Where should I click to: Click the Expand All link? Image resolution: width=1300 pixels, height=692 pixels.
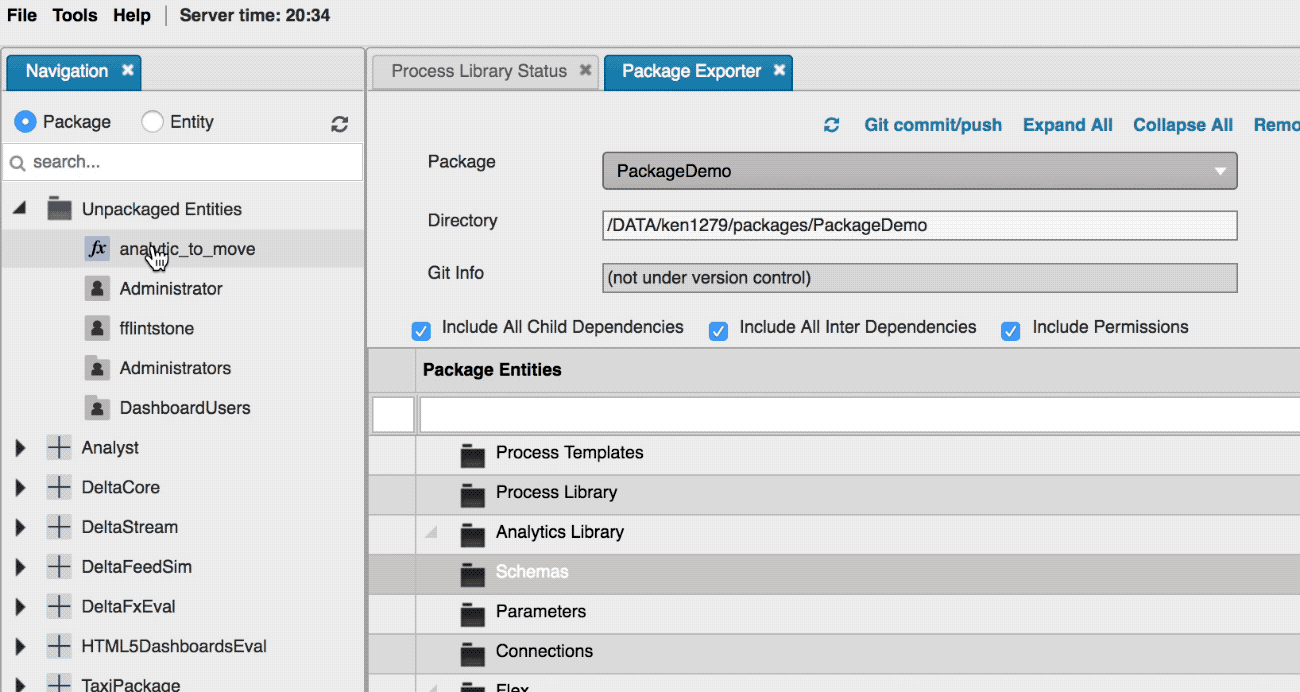pos(1068,125)
